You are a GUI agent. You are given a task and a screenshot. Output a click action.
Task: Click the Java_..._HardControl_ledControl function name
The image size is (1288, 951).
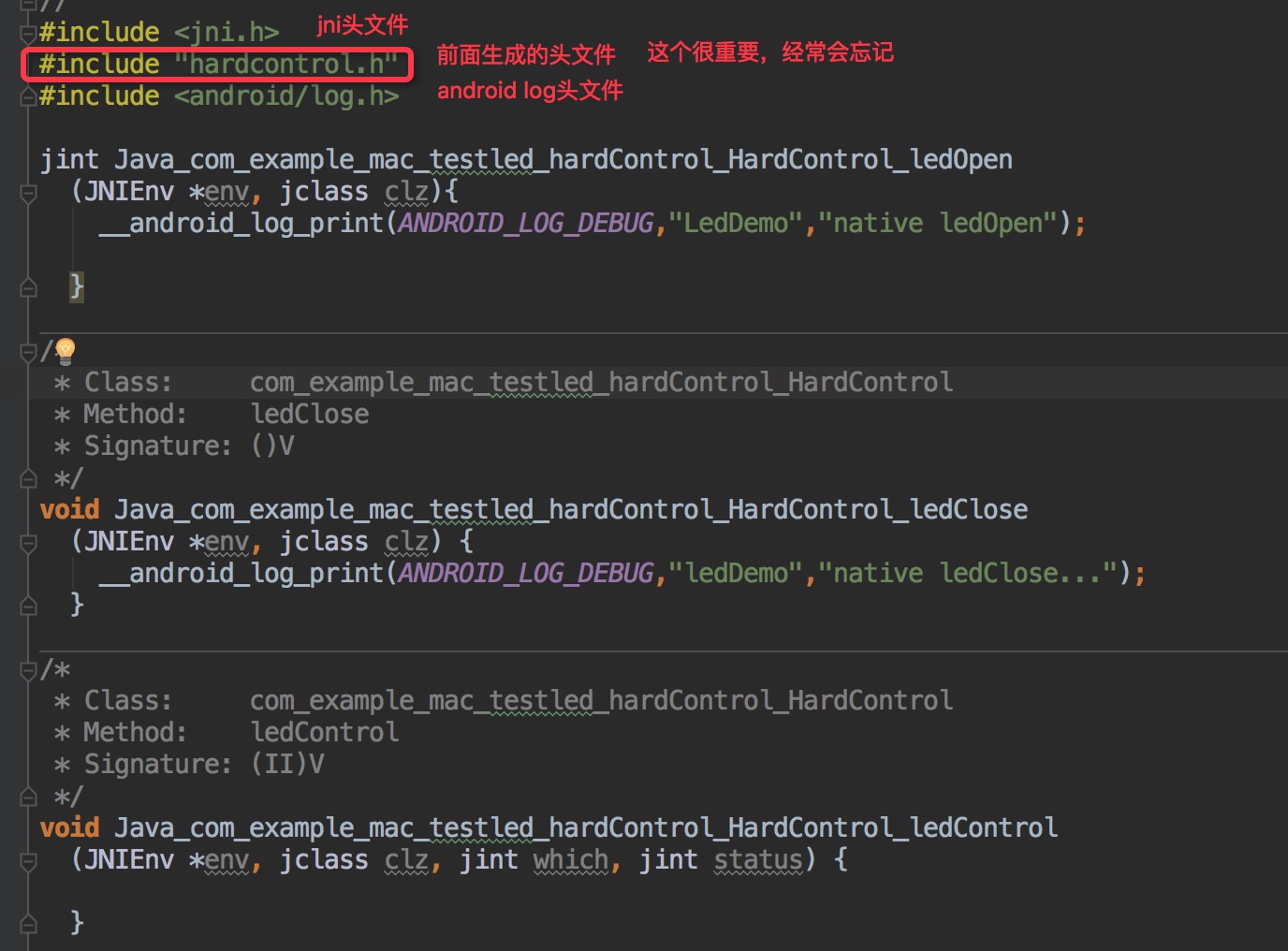click(586, 828)
